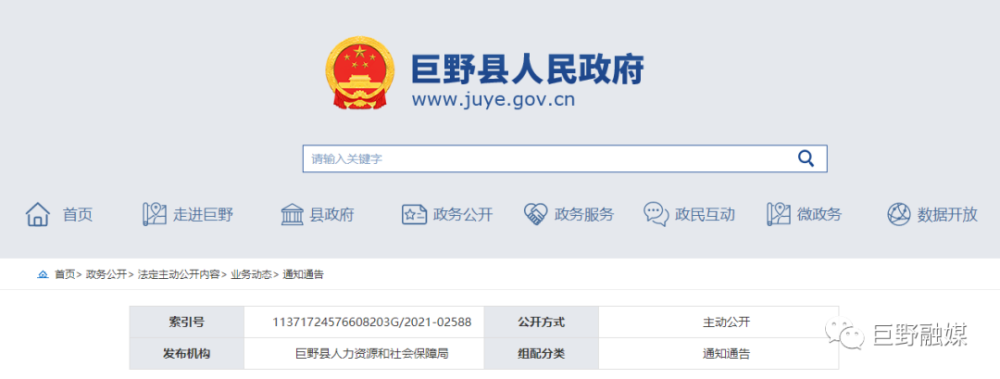Open the 微政务 navigation item
Image resolution: width=1000 pixels, height=379 pixels.
tap(819, 215)
